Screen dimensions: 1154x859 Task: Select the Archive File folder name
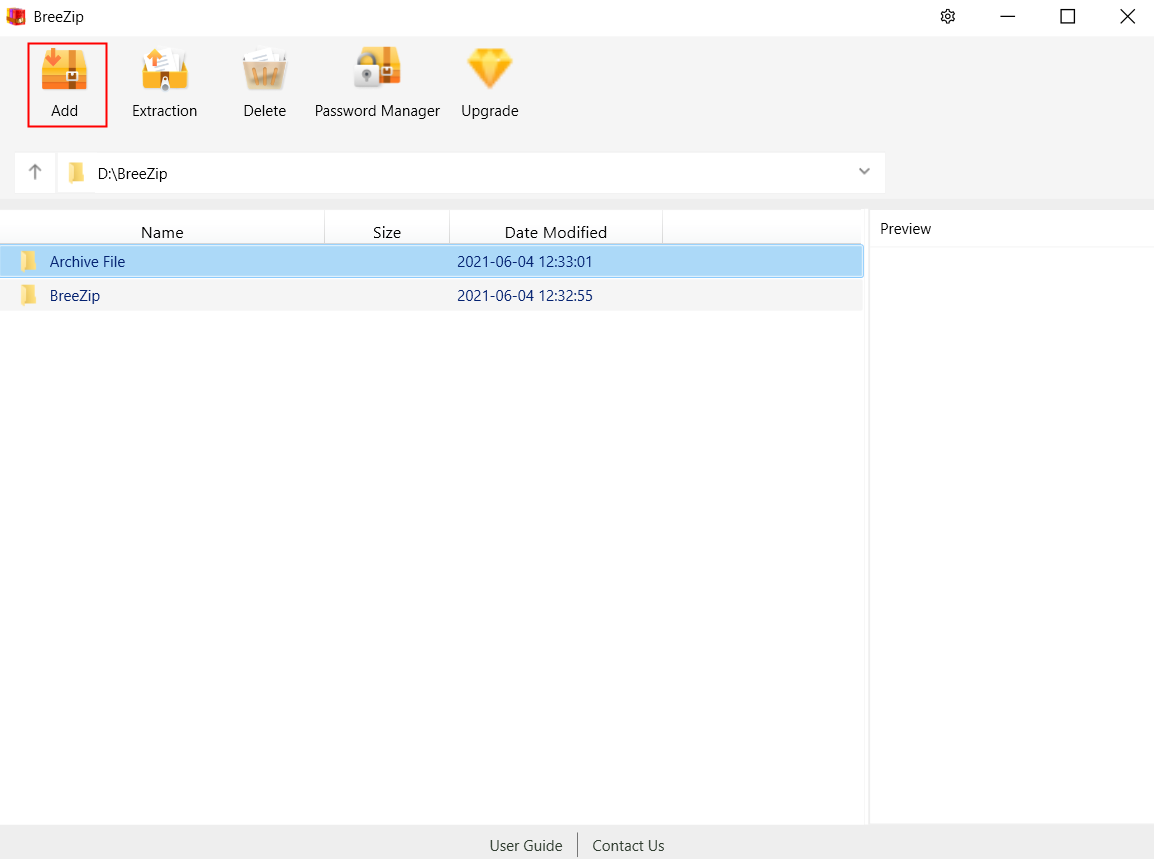tap(88, 261)
